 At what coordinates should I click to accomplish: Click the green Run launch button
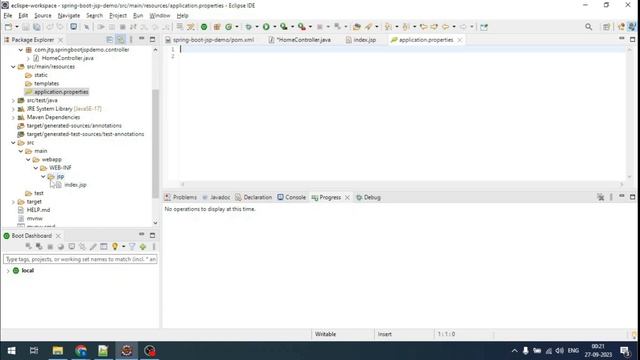click(266, 27)
